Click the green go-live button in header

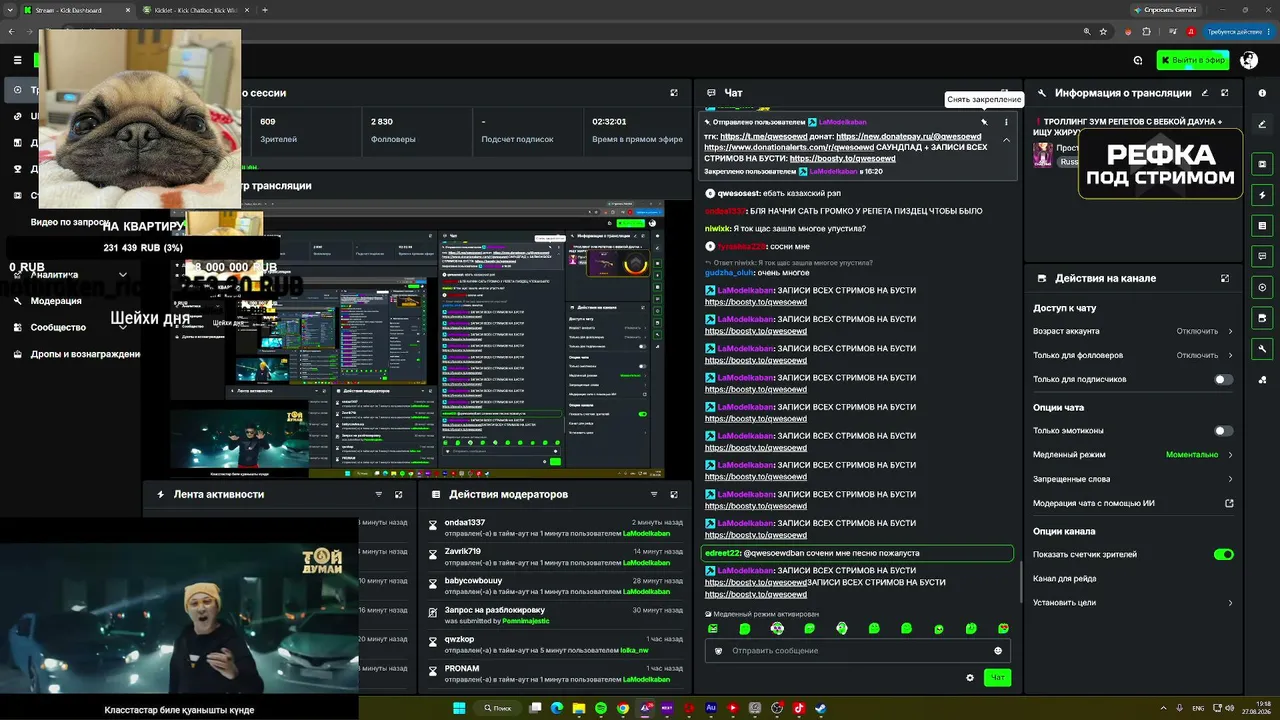(x=1193, y=60)
